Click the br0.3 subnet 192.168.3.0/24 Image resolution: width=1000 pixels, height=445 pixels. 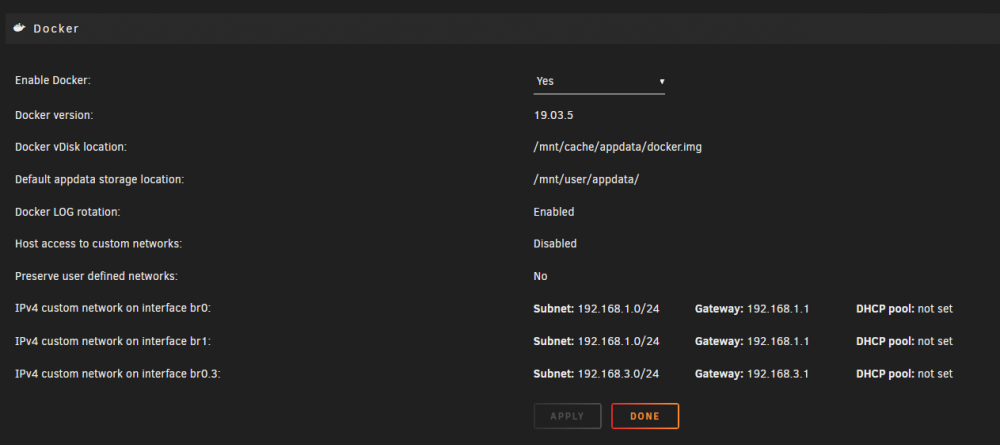click(618, 374)
